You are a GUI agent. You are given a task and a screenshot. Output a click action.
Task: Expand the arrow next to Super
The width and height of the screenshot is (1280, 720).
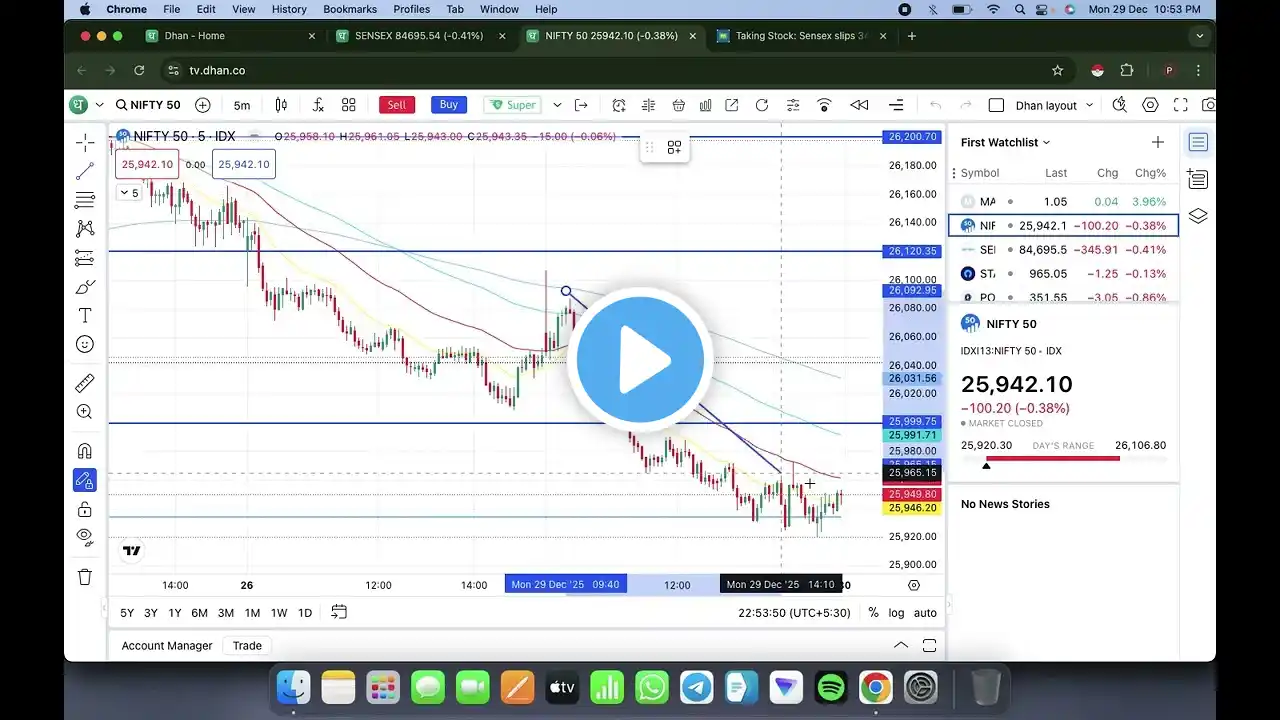coord(557,105)
